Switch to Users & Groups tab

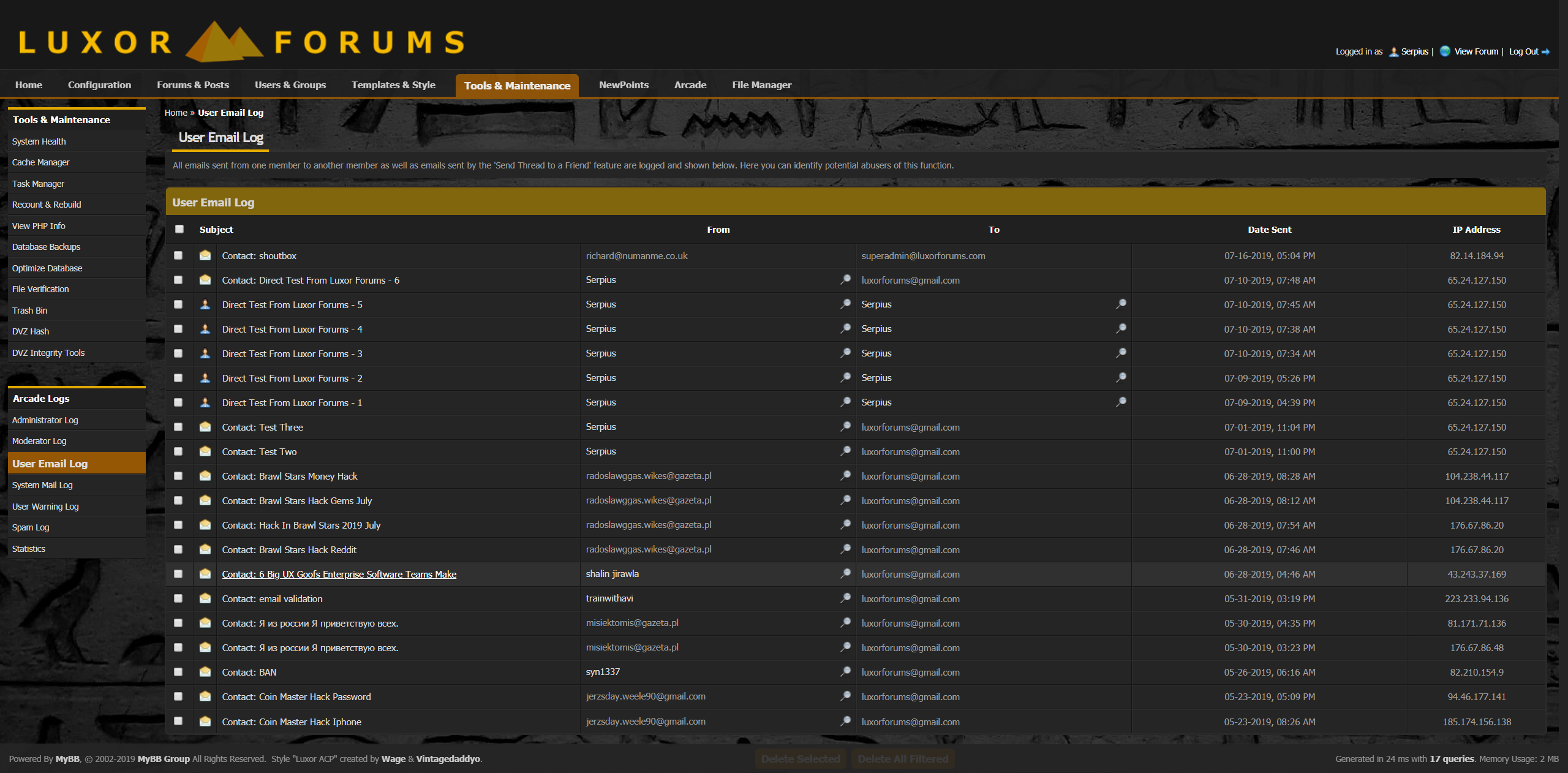point(290,85)
